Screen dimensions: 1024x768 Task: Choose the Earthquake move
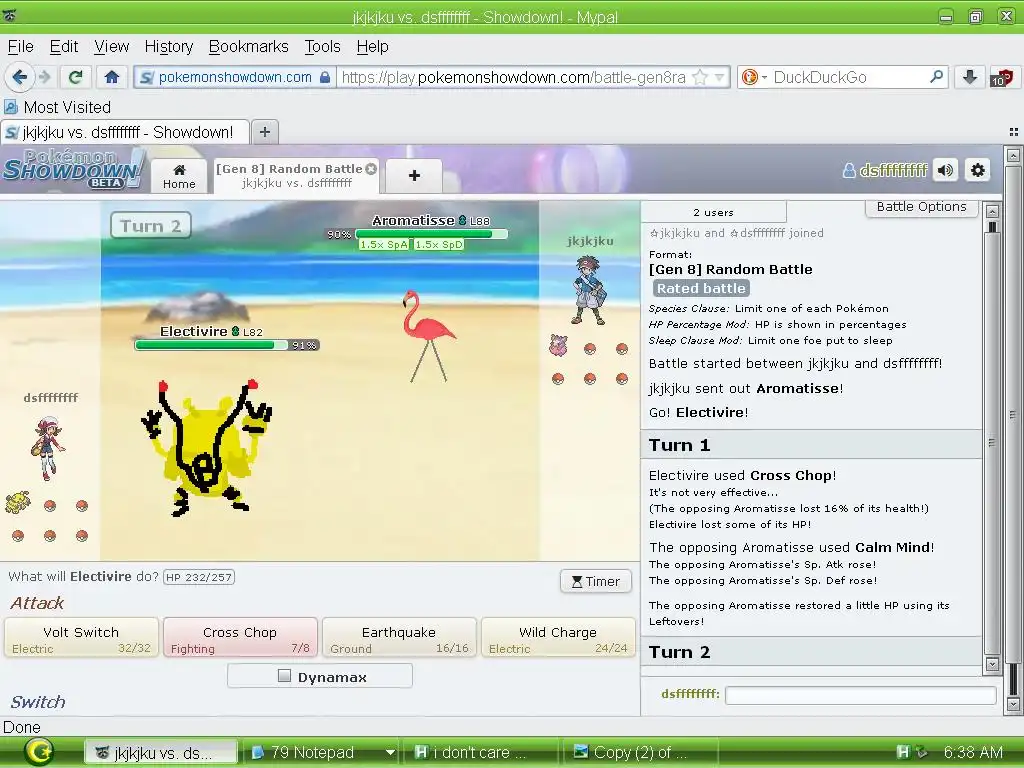[399, 637]
